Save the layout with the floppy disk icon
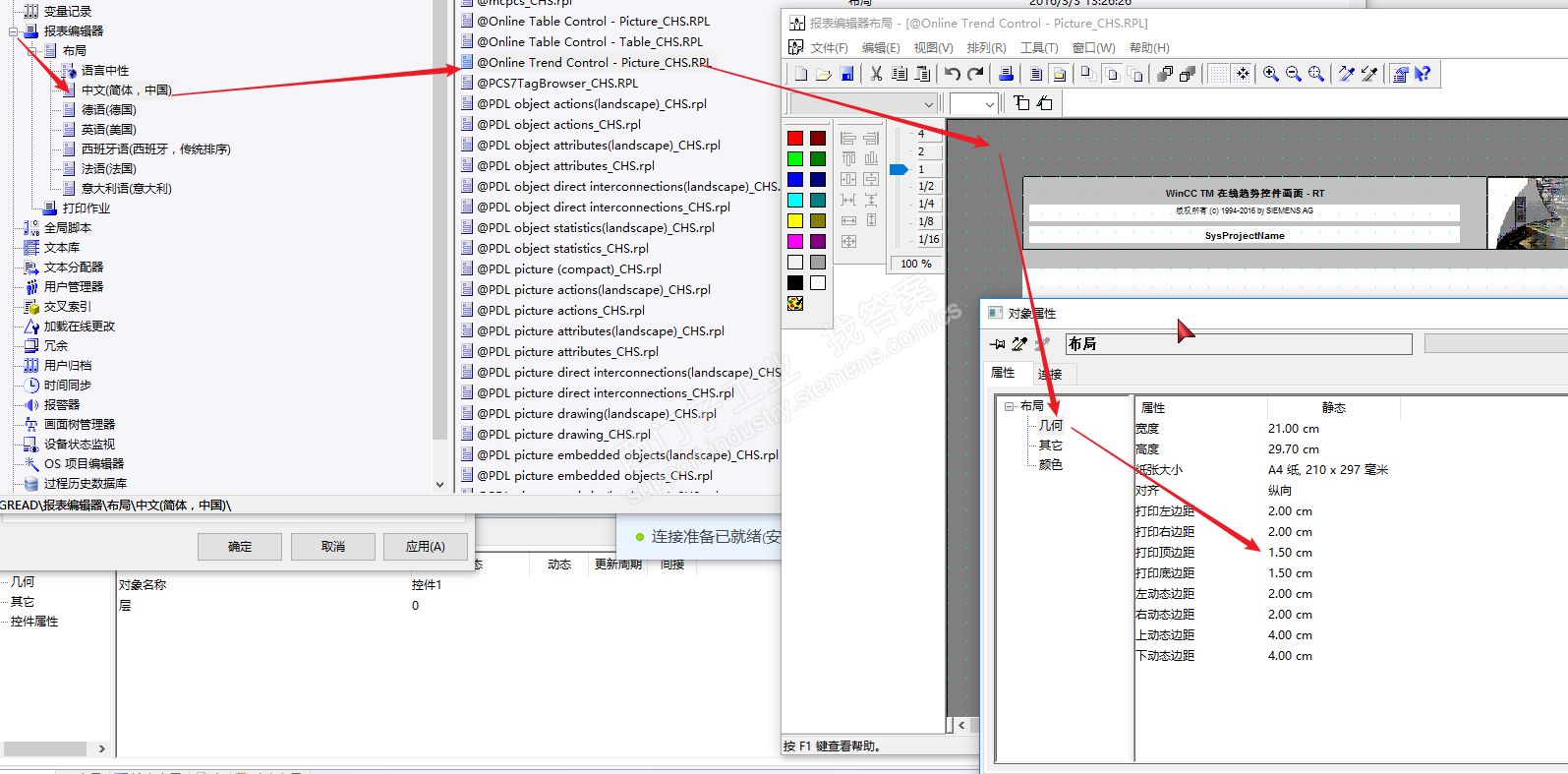The width and height of the screenshot is (1568, 774). click(x=846, y=74)
